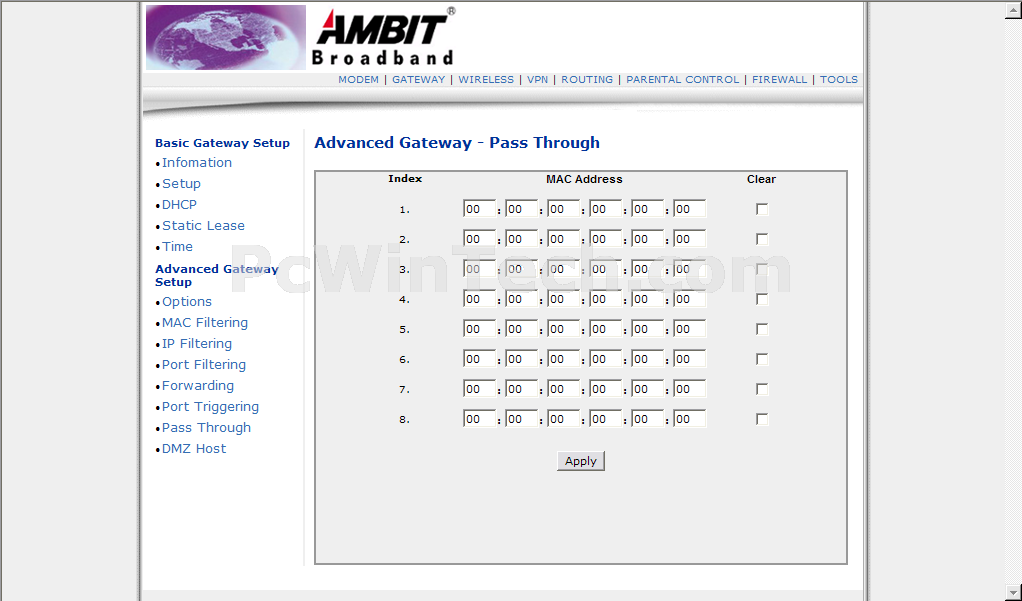The width and height of the screenshot is (1022, 601).
Task: Focus fourth MAC octet field of row 6
Action: pos(606,359)
